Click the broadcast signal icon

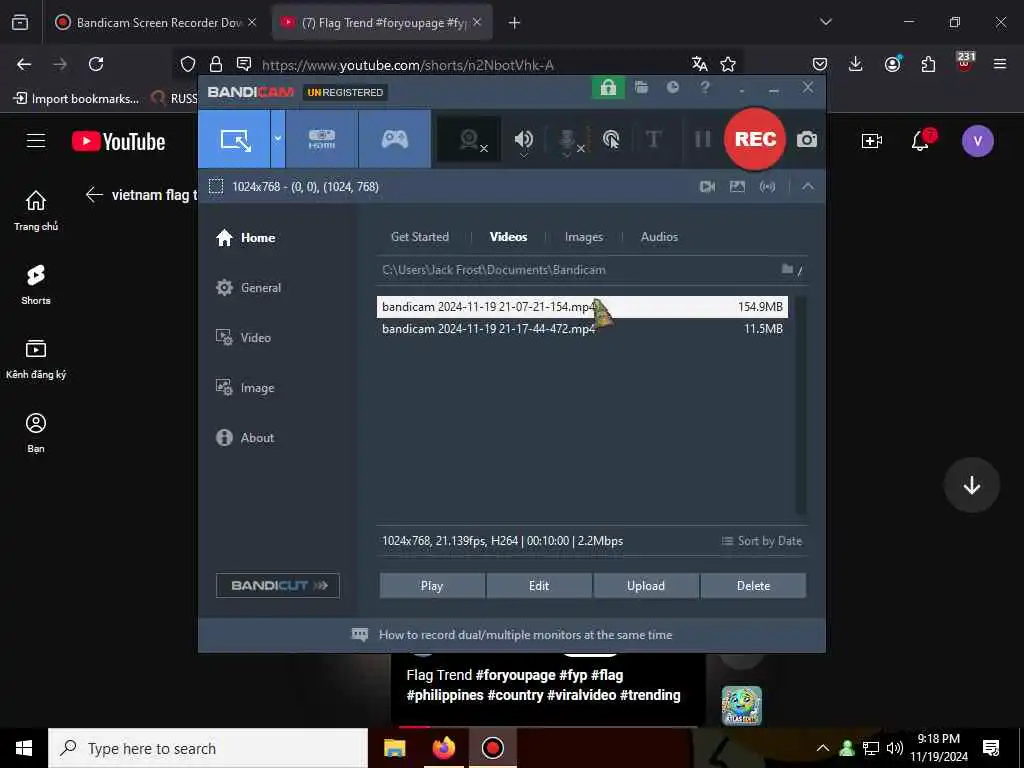point(767,187)
